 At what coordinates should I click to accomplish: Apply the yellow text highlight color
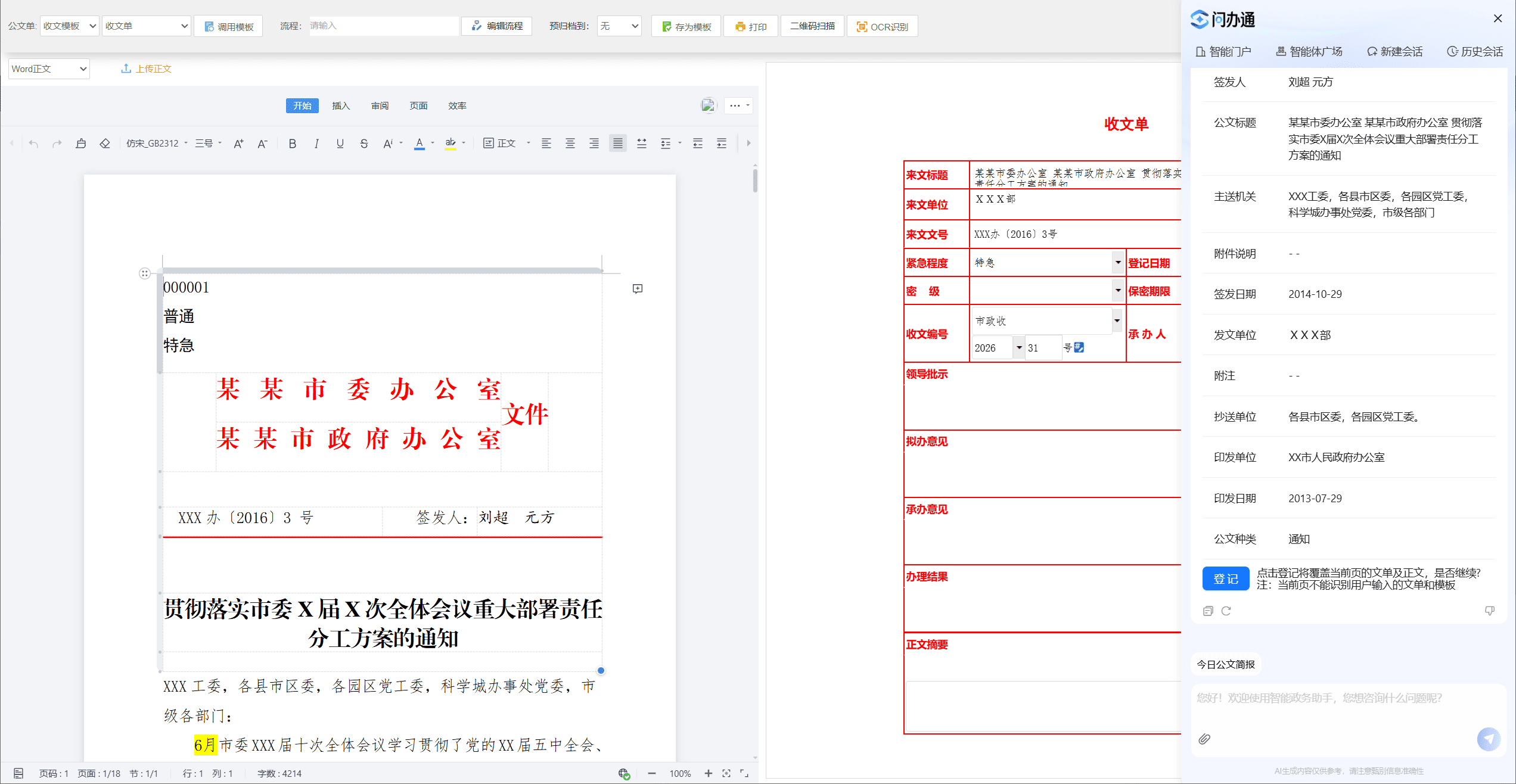click(x=451, y=144)
